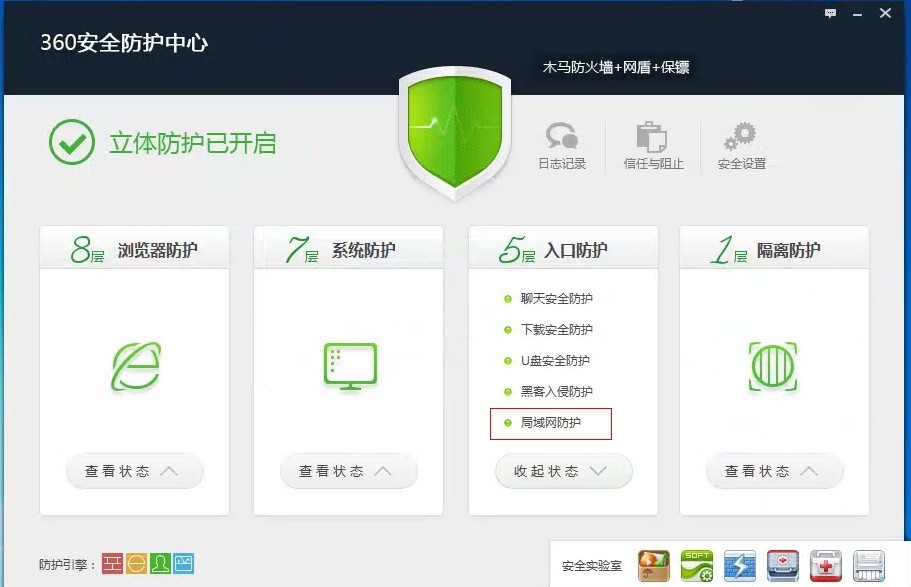The image size is (911, 587).
Task: Minimize the 360 protection center window
Action: click(858, 13)
